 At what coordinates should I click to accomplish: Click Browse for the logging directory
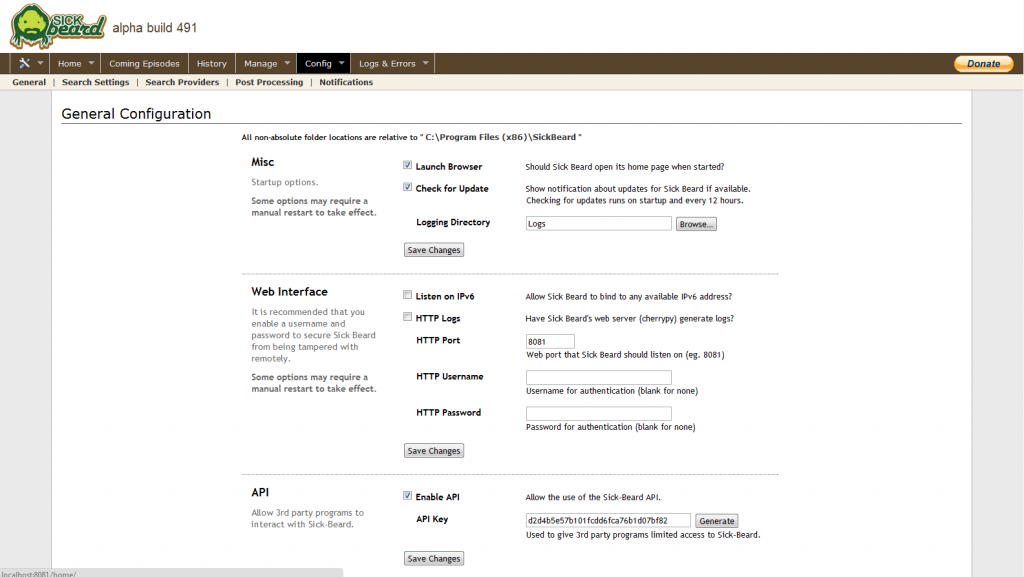696,224
